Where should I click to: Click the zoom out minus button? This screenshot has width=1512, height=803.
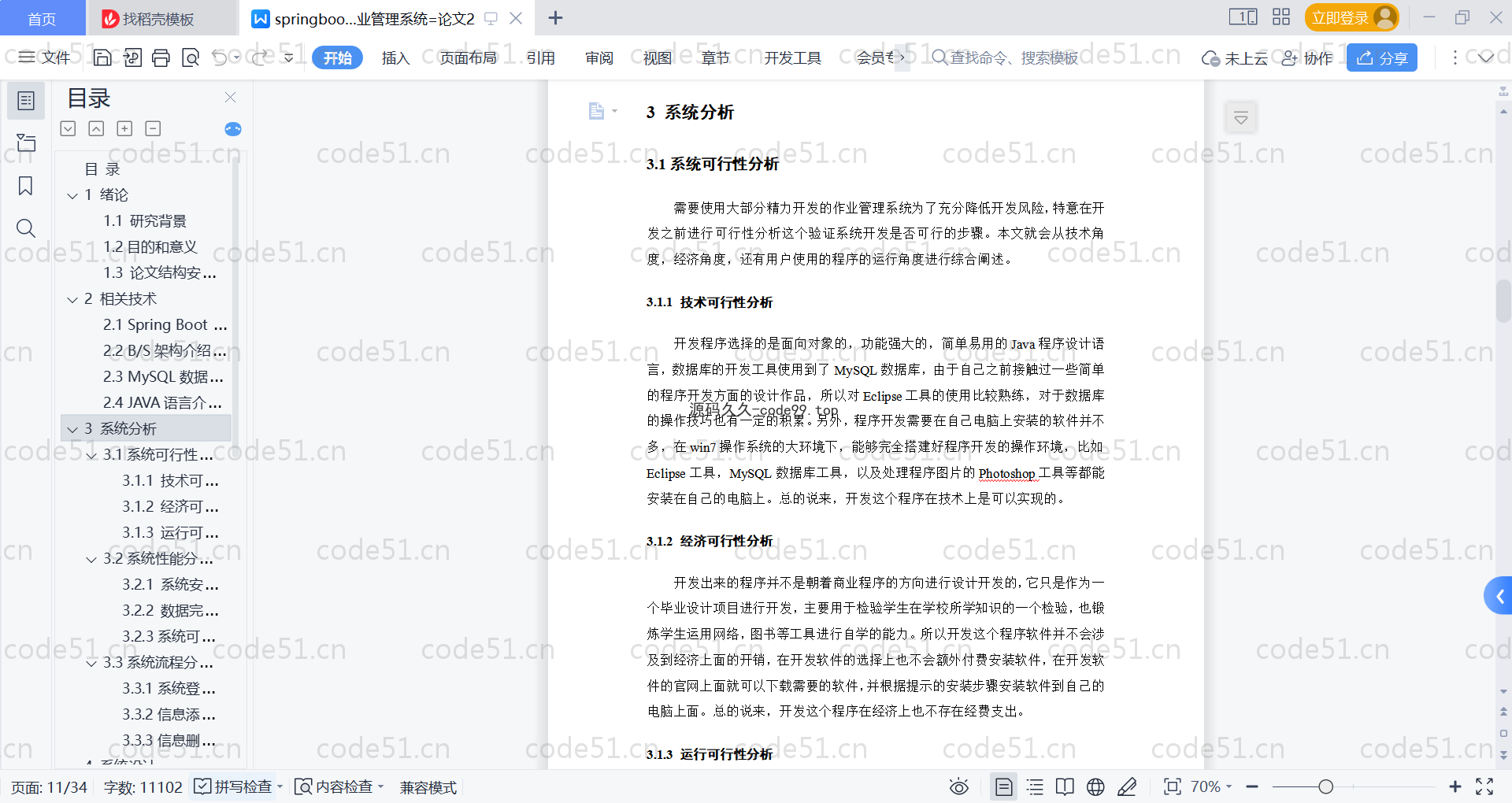point(1252,786)
